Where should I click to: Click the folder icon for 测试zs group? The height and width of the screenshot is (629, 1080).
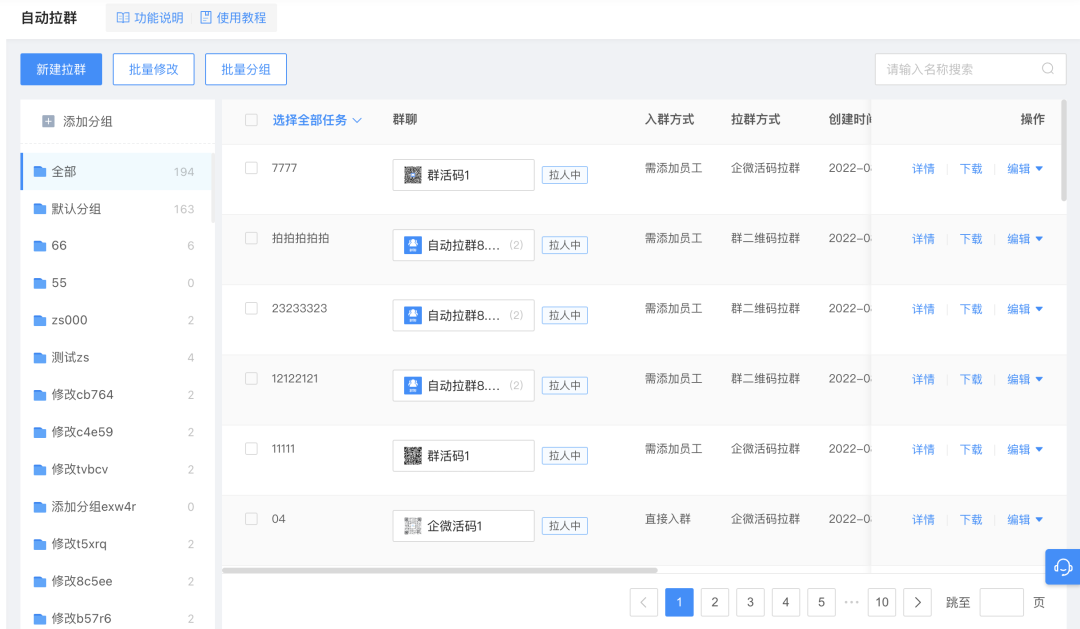tap(40, 358)
